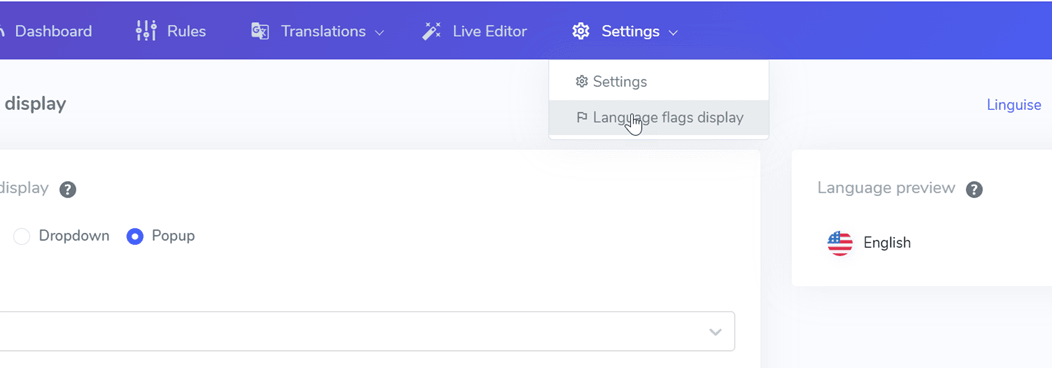Click the US flag in preview
1052x368 pixels.
[x=840, y=243]
